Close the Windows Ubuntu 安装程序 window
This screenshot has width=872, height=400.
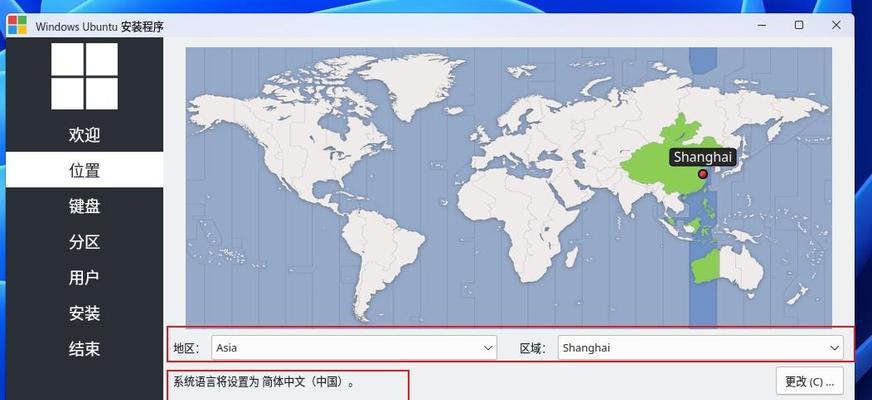836,25
